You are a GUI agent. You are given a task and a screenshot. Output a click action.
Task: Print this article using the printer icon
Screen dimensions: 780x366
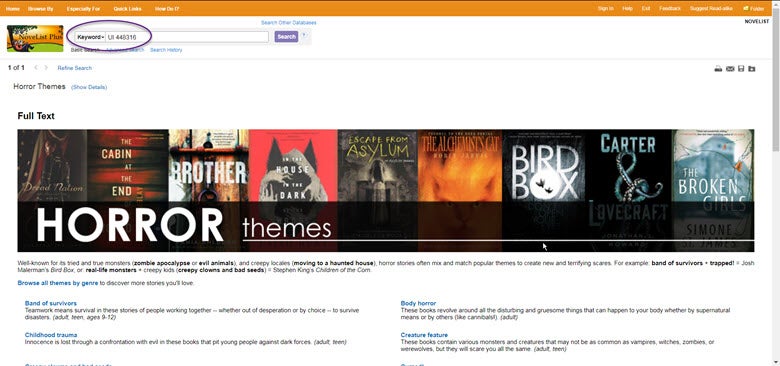[x=718, y=69]
